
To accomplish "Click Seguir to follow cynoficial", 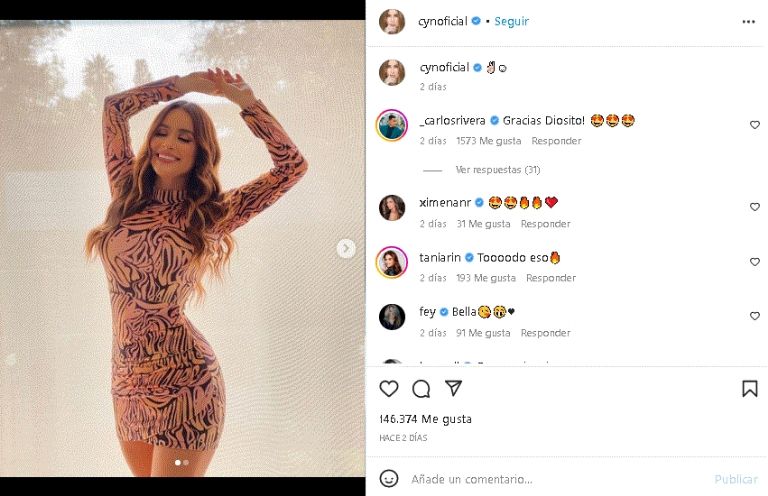I will [x=512, y=21].
